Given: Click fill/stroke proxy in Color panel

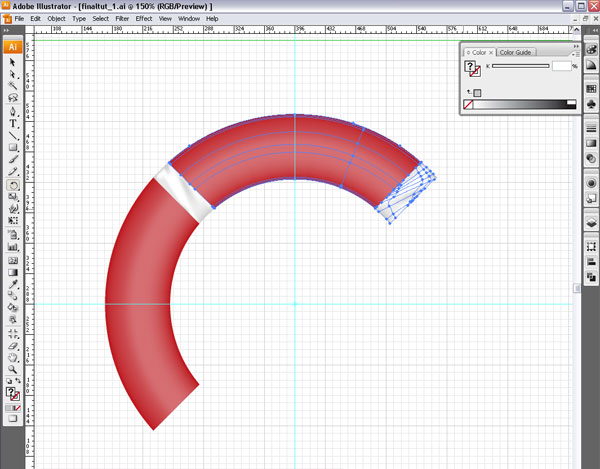Looking at the screenshot, I should pos(473,68).
